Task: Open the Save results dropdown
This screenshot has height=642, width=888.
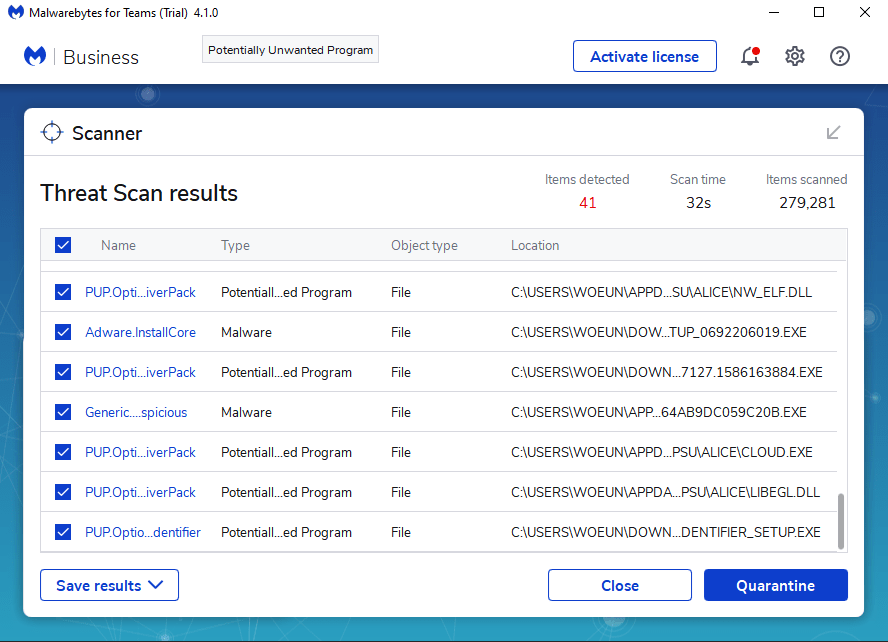Action: tap(109, 585)
